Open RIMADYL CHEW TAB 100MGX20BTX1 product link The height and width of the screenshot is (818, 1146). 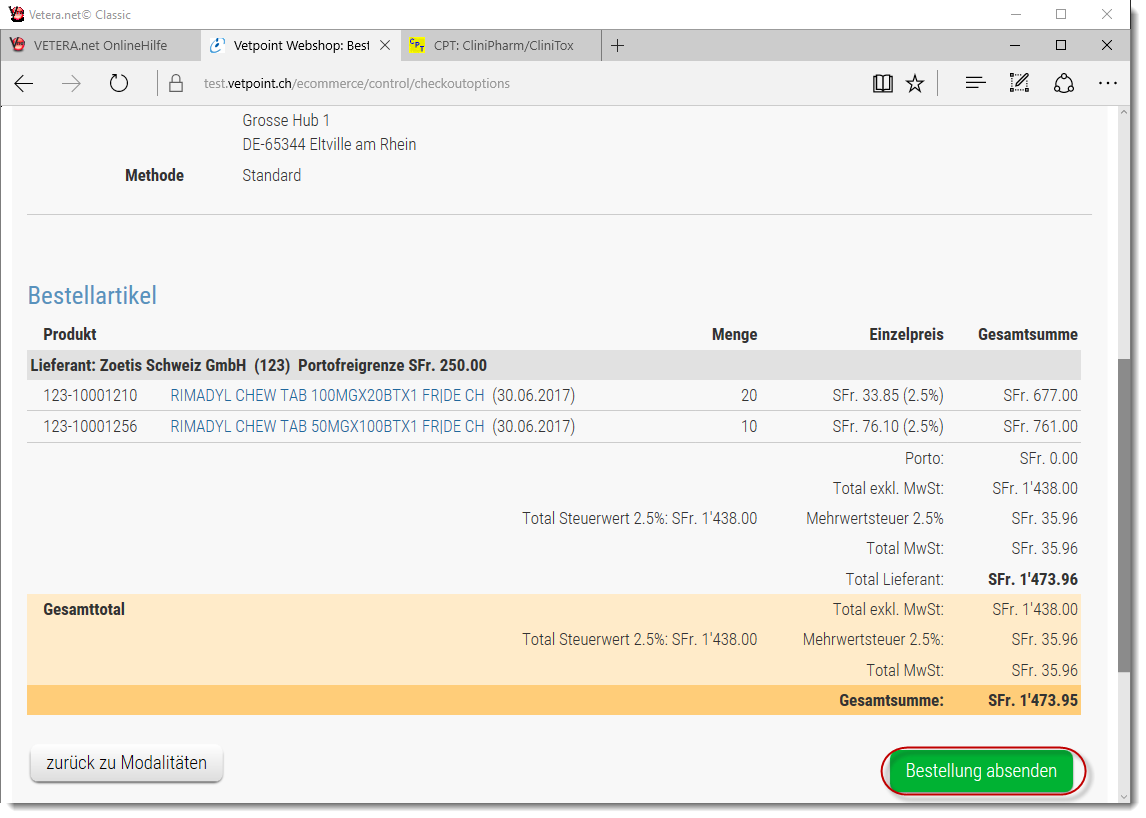coord(327,396)
